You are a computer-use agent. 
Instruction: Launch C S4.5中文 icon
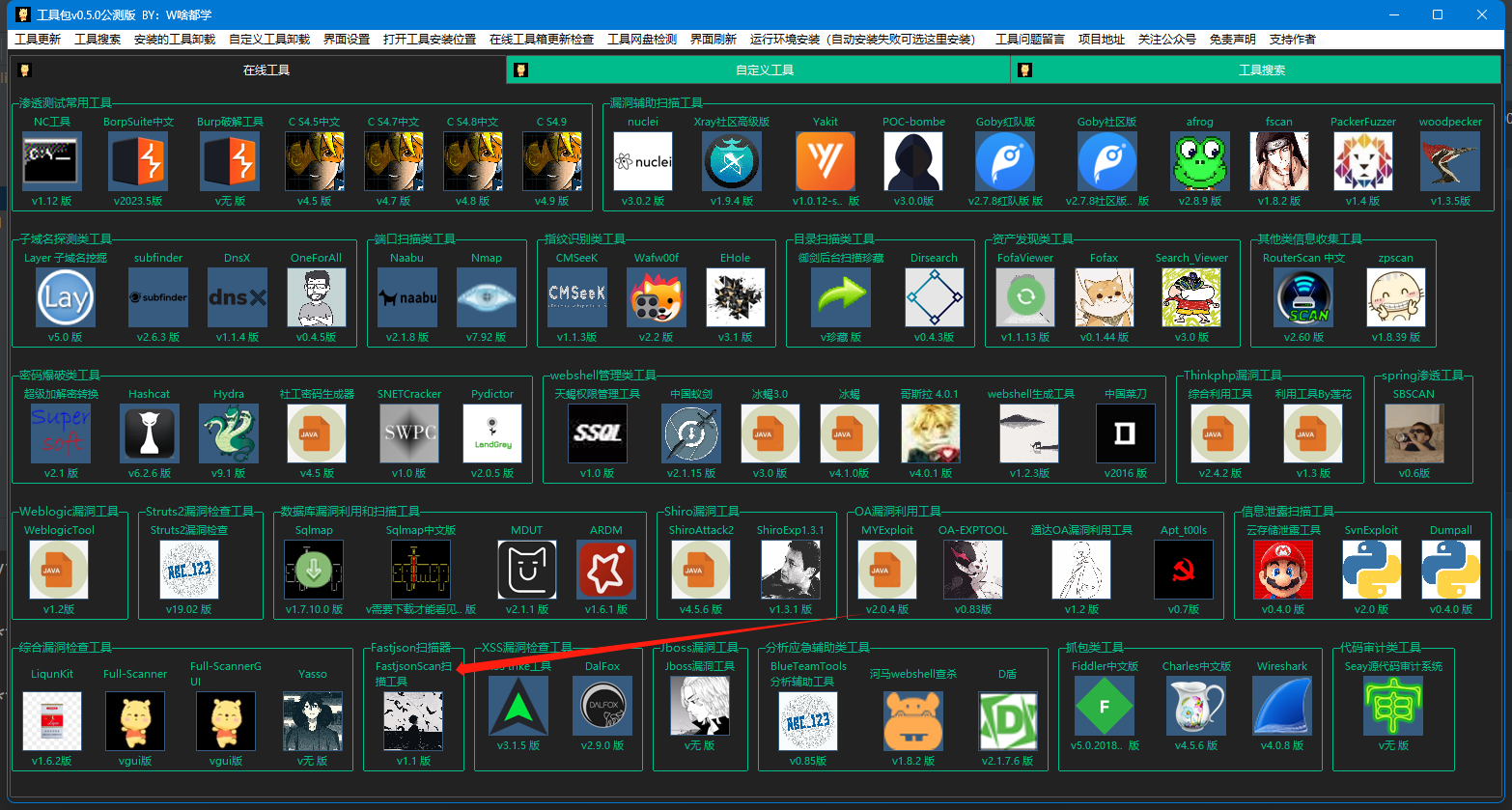pyautogui.click(x=315, y=161)
